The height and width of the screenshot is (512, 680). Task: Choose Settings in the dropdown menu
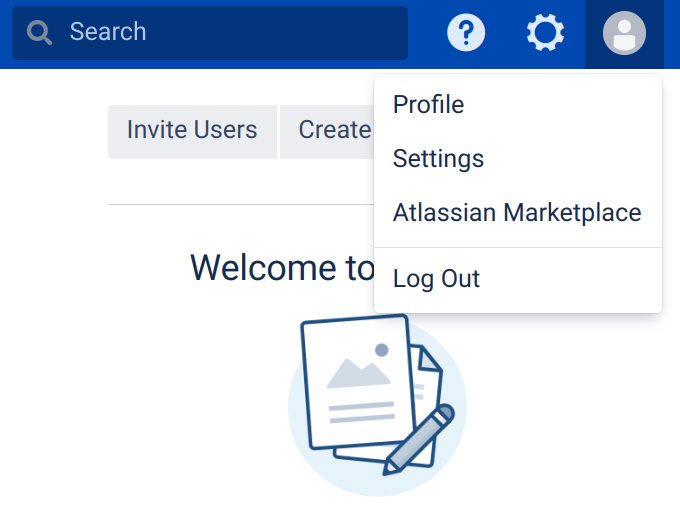[438, 158]
